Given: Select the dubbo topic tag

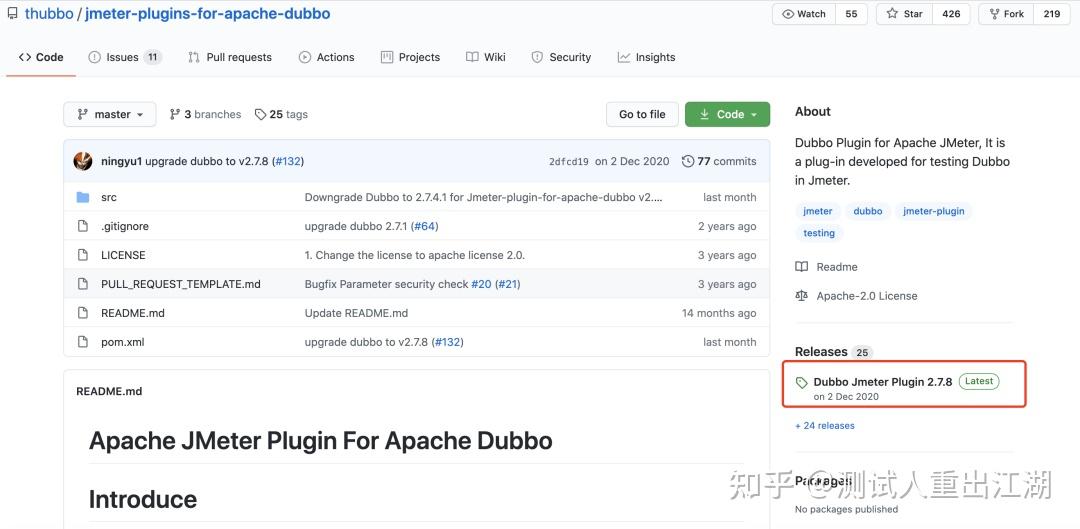Looking at the screenshot, I should tap(868, 211).
